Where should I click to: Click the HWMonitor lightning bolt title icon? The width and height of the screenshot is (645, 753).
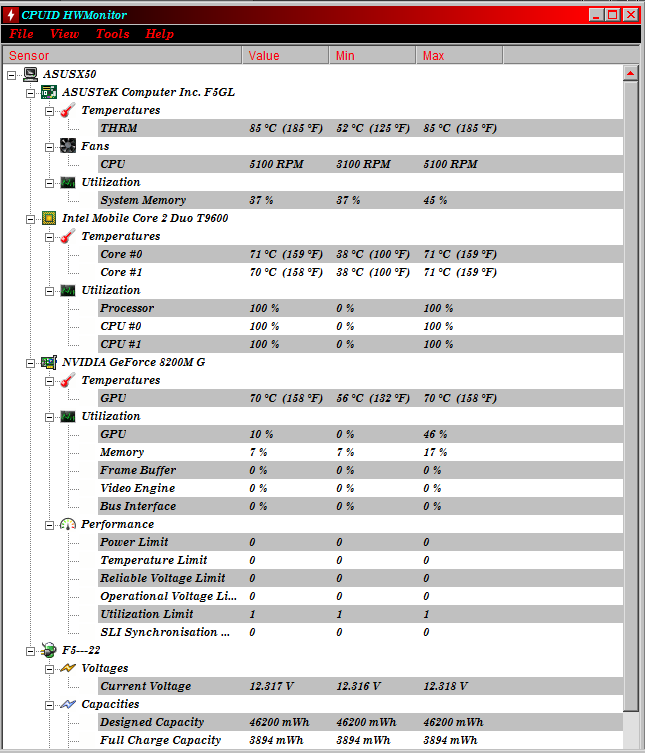pos(11,14)
